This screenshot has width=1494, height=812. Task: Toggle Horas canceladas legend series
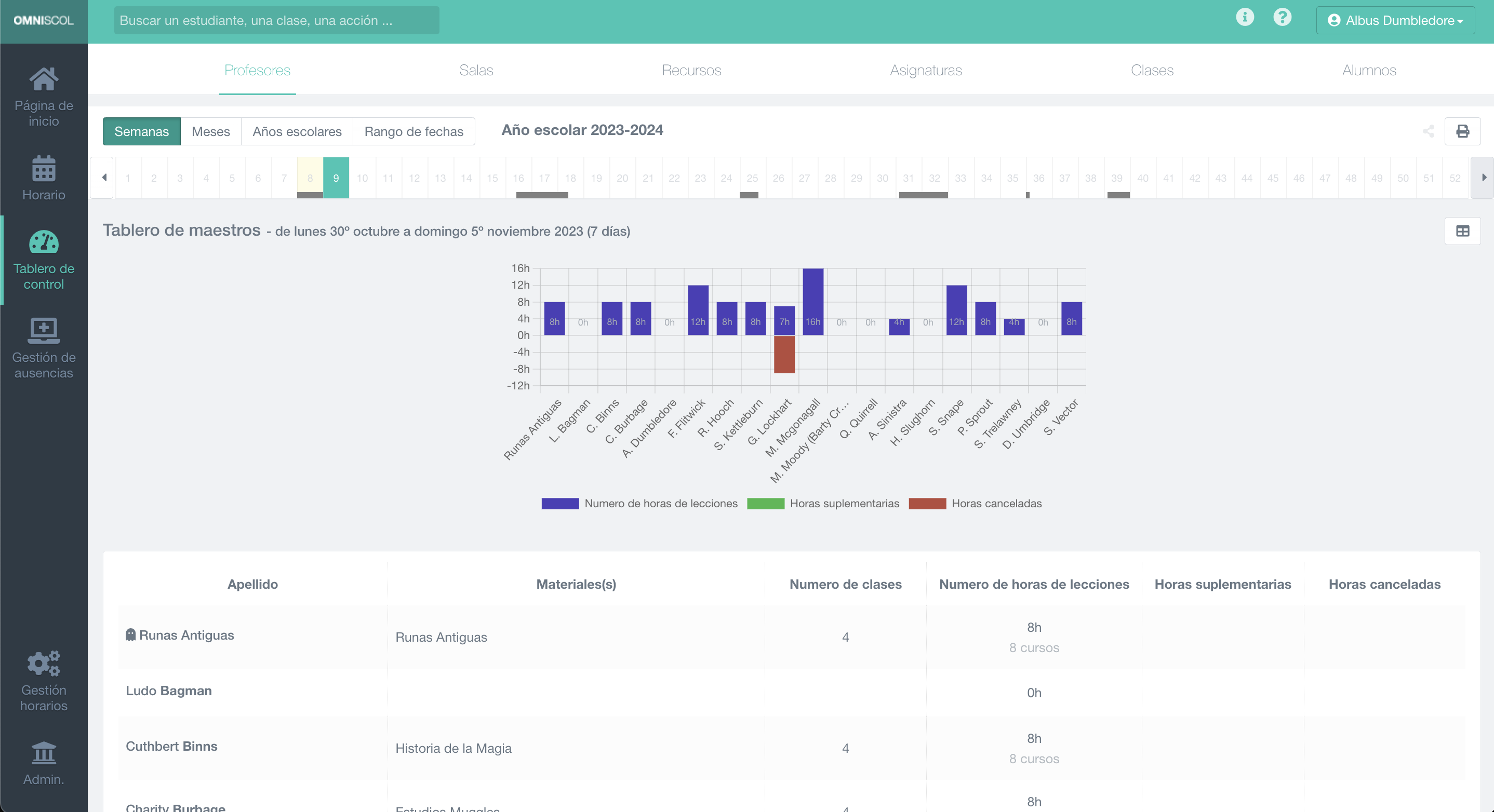(975, 503)
